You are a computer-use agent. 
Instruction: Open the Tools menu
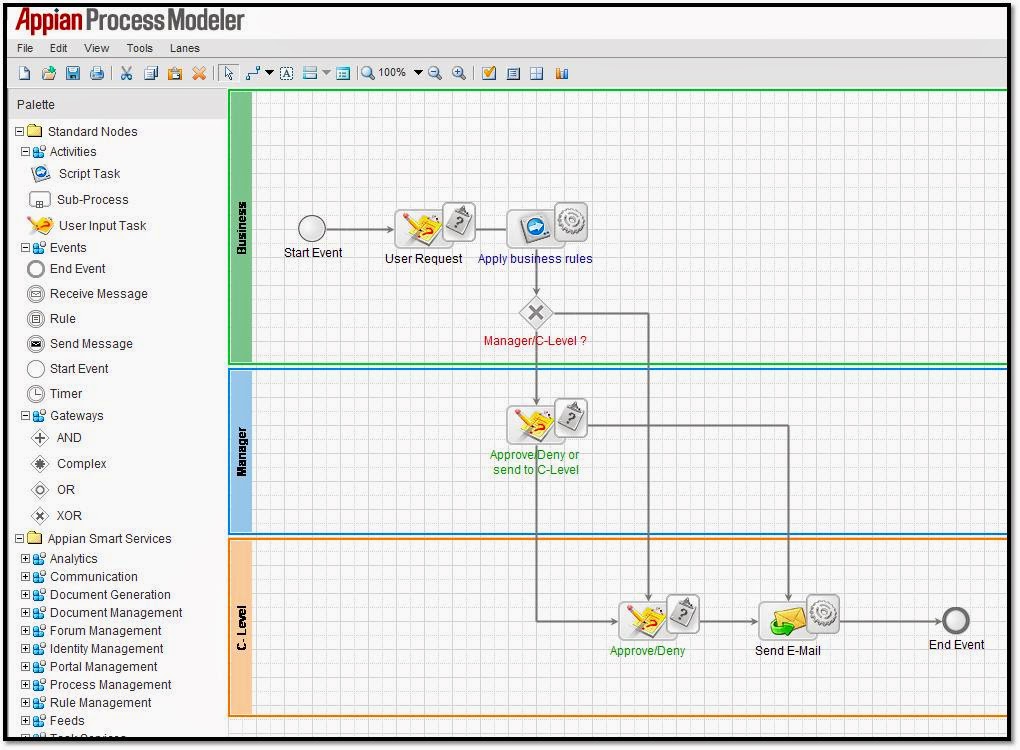tap(139, 48)
